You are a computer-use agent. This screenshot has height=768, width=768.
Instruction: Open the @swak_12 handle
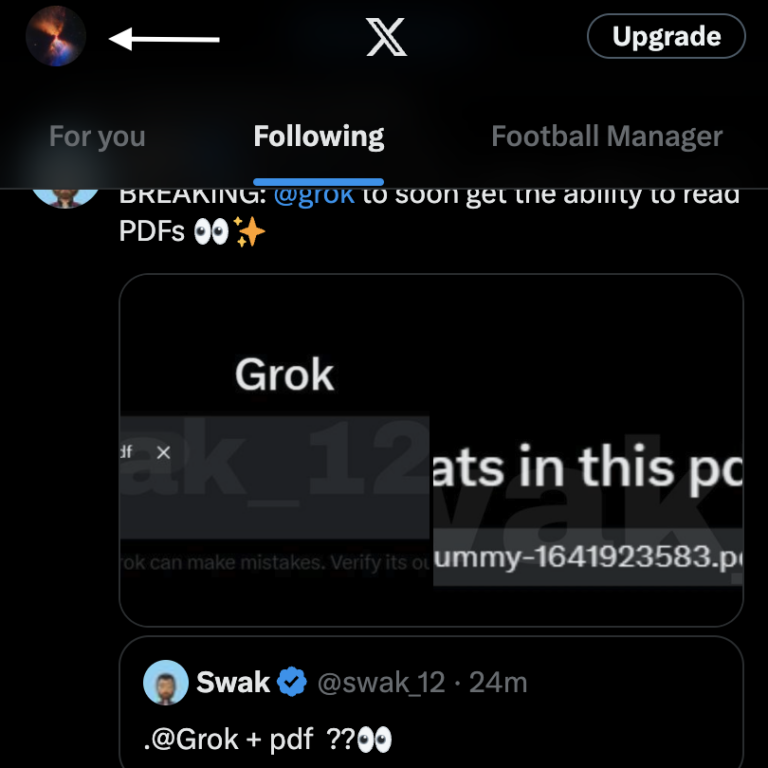[x=381, y=684]
